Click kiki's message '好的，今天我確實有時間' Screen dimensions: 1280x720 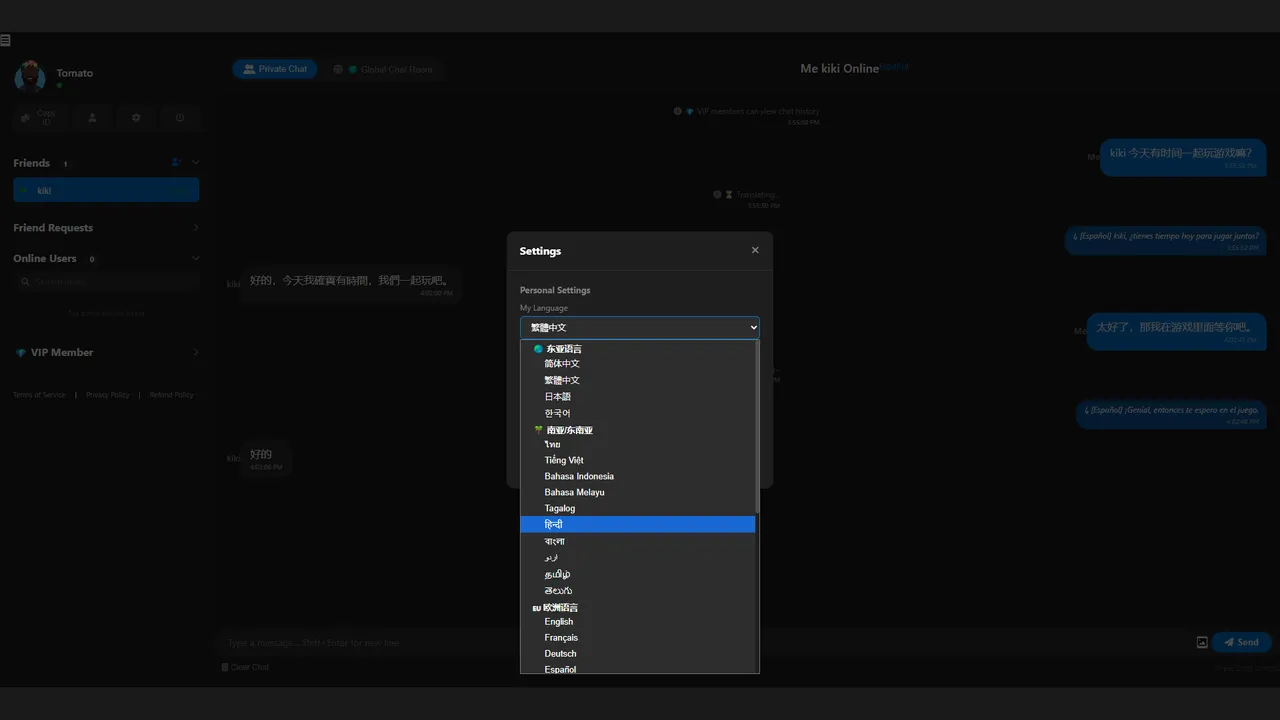(x=349, y=284)
